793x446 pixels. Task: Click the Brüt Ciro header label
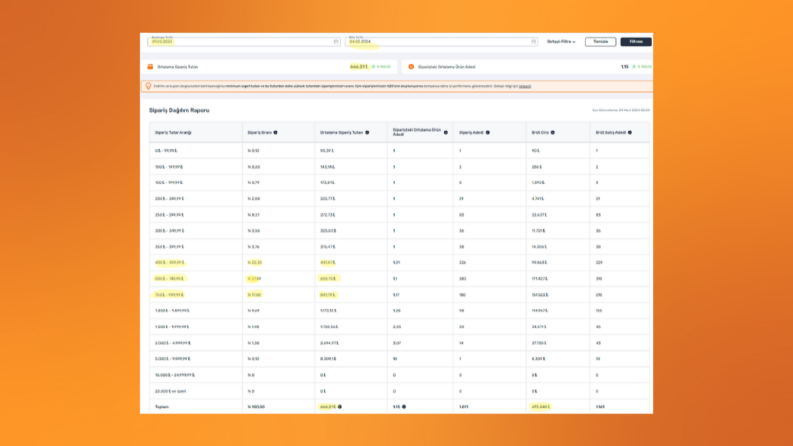tap(540, 132)
